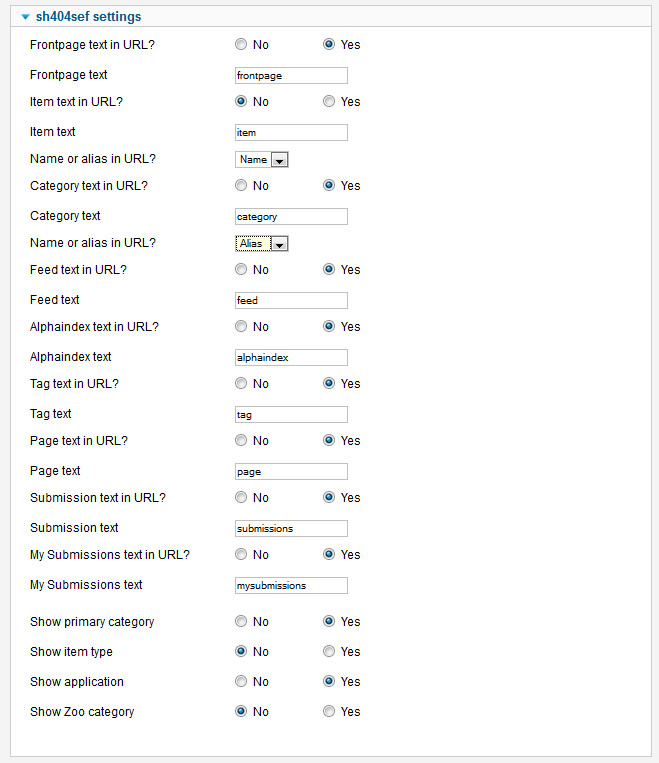Collapse the sh404sef settings panel
This screenshot has width=659, height=763.
coord(25,17)
